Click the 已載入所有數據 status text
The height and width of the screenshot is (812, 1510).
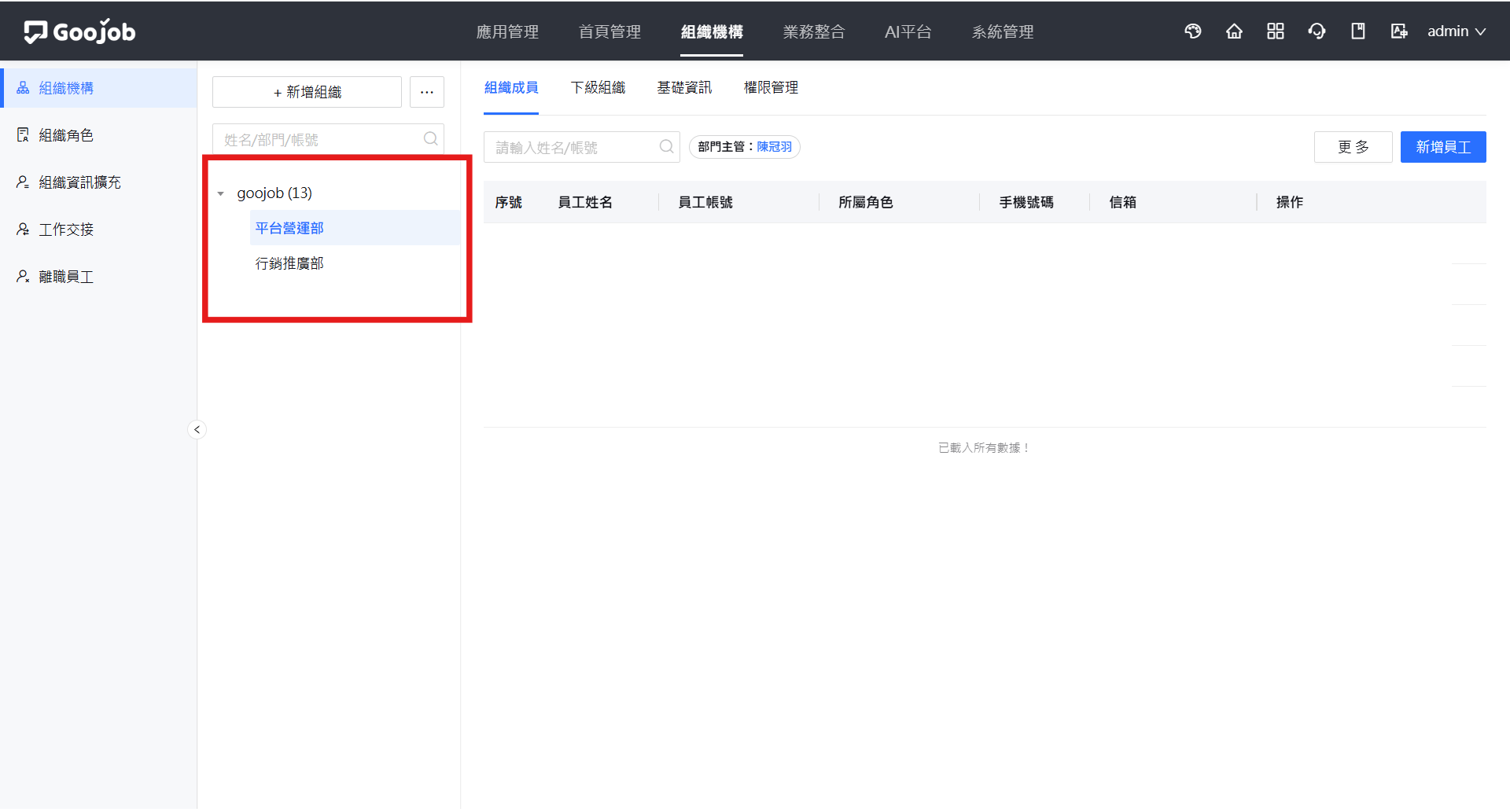(x=985, y=448)
